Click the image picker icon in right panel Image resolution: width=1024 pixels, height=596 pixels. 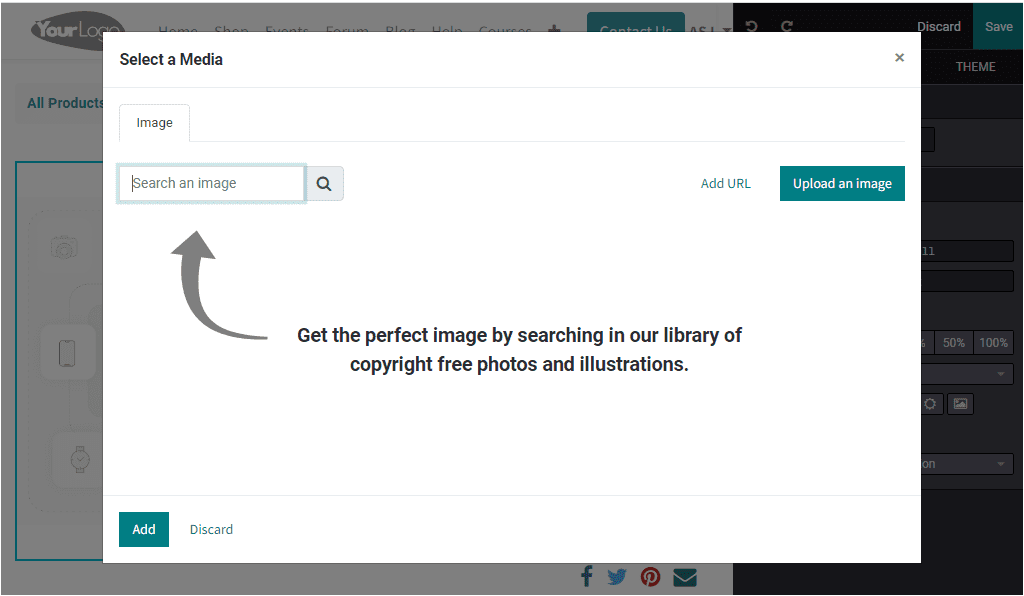pos(960,404)
